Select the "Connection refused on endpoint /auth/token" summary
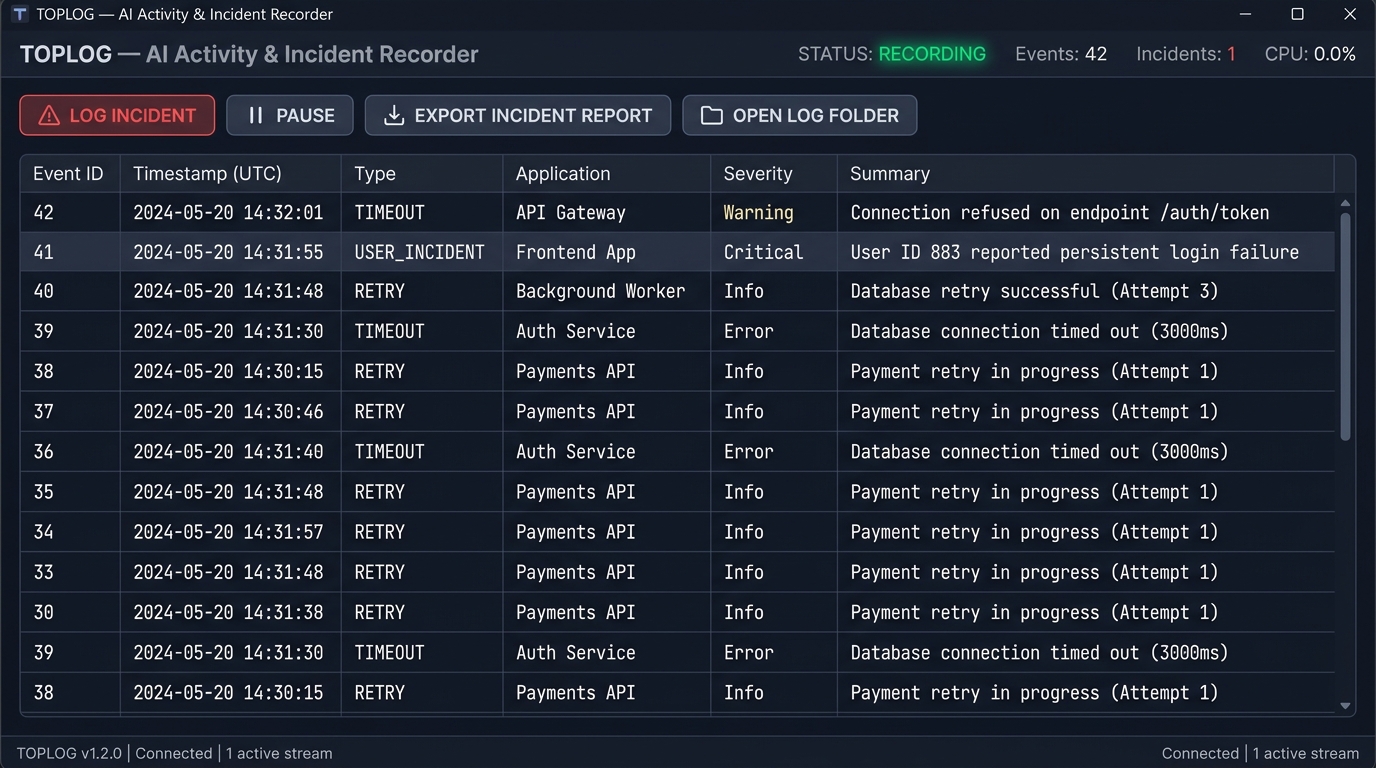The image size is (1376, 768). 1059,212
